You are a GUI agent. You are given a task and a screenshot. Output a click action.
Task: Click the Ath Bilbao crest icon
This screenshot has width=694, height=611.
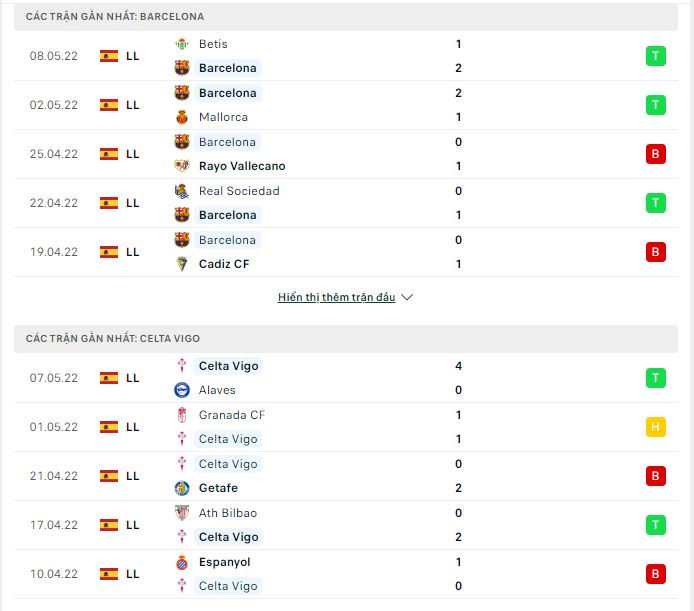[x=182, y=513]
